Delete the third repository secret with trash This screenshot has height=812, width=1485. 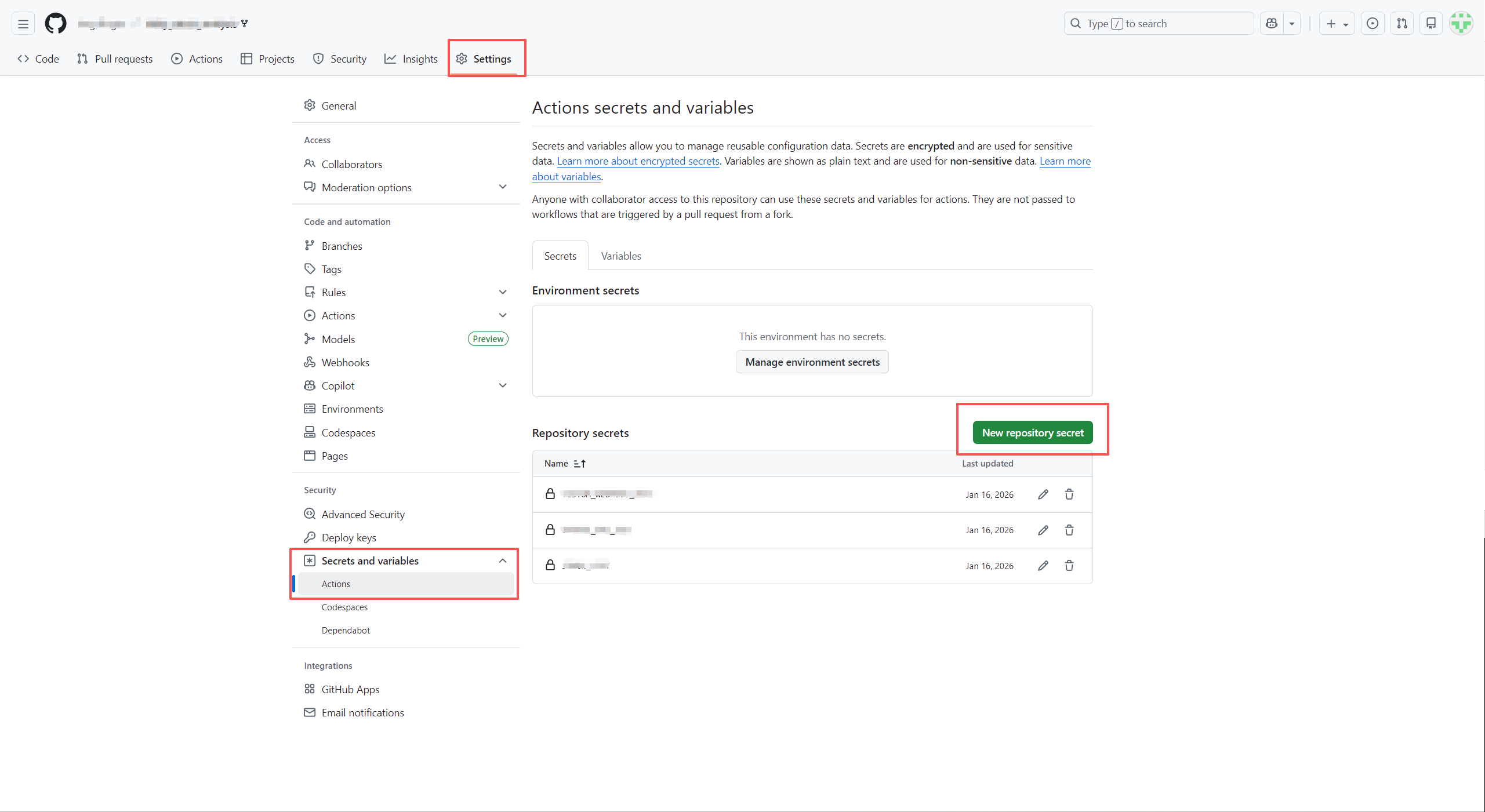click(x=1069, y=566)
